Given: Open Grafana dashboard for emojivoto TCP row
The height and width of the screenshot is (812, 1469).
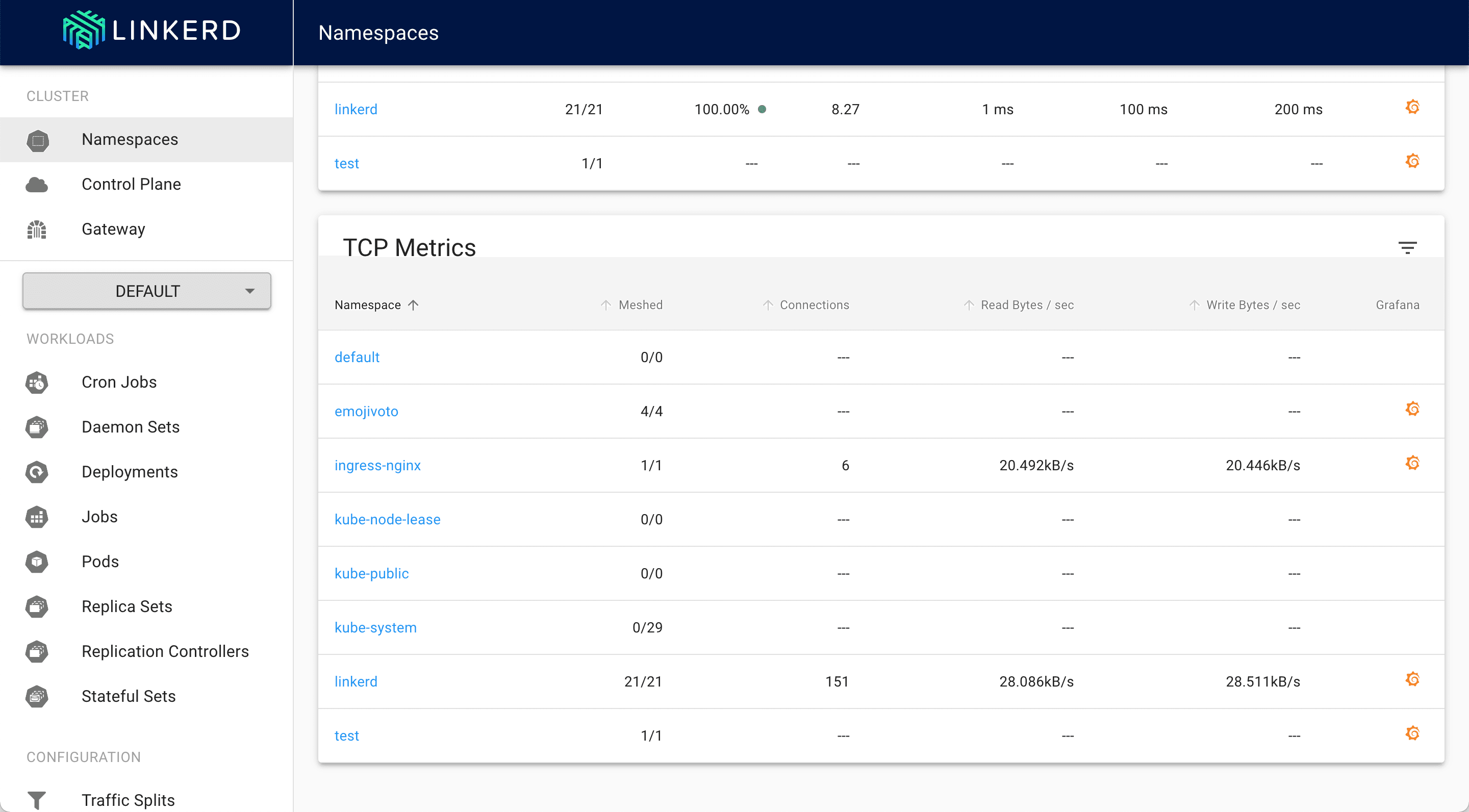Looking at the screenshot, I should [x=1412, y=409].
